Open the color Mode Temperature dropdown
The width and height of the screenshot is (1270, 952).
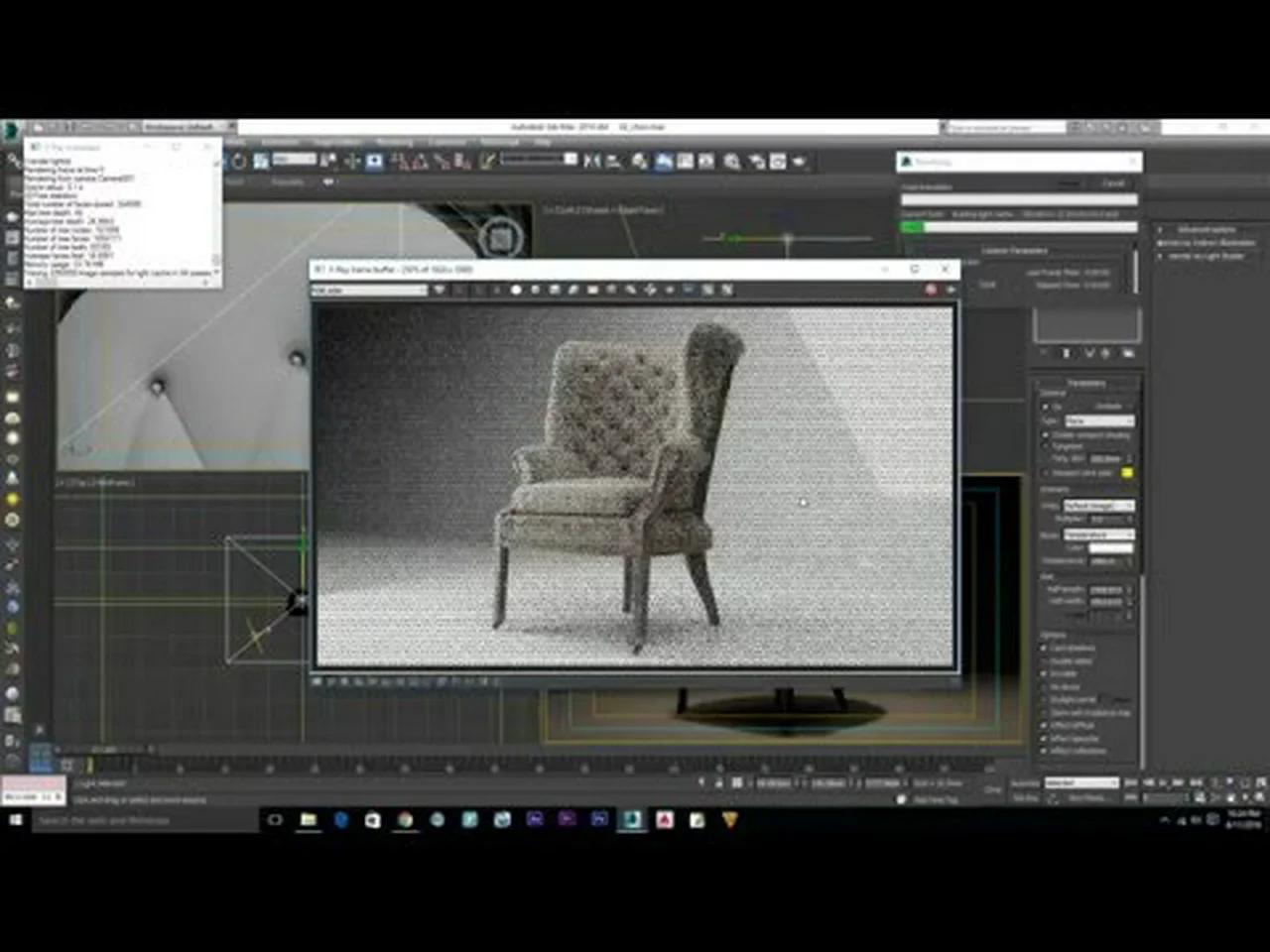point(1099,535)
